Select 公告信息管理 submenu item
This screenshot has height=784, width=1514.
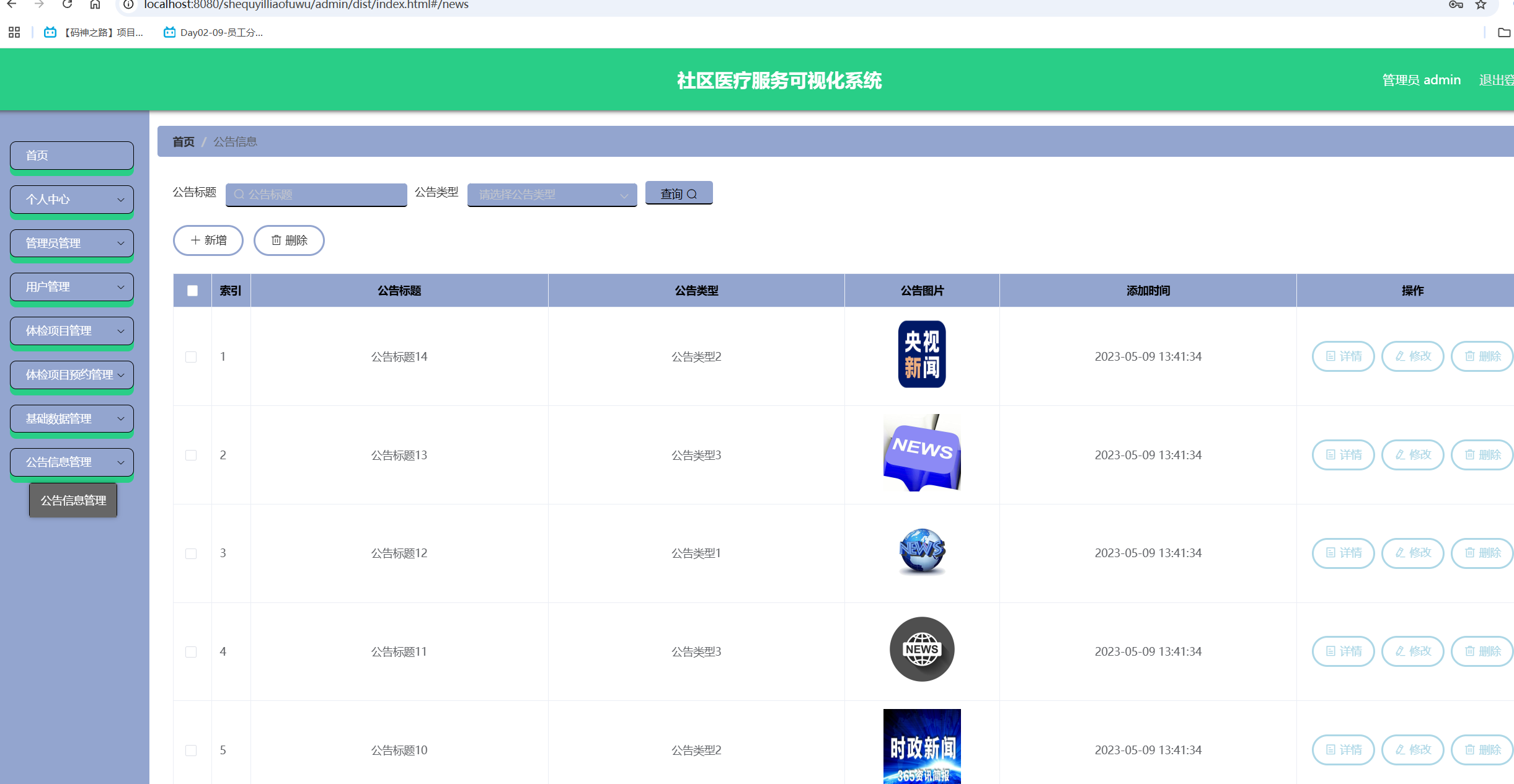tap(73, 500)
